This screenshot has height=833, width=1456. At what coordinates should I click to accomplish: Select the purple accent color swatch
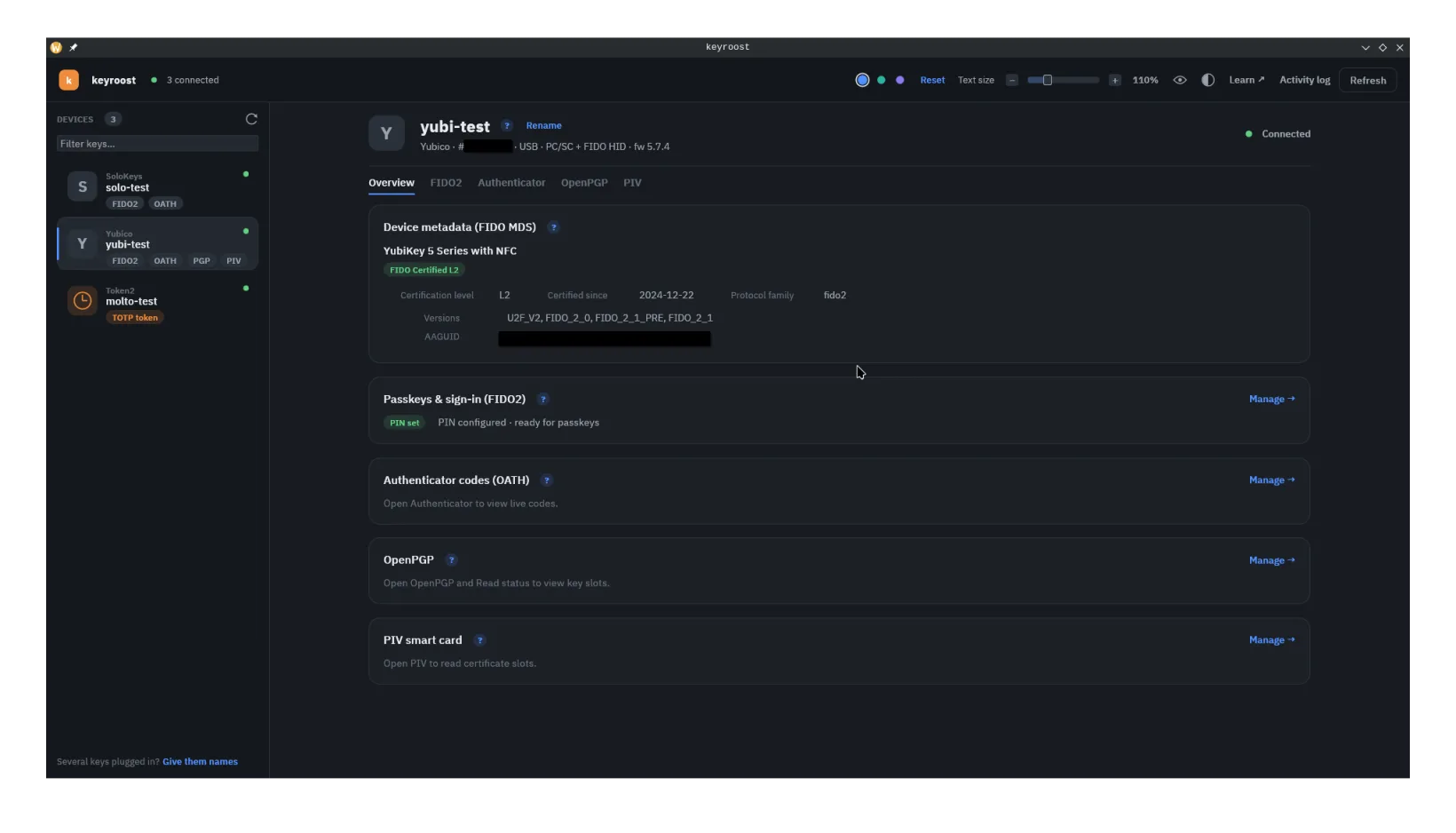click(899, 80)
